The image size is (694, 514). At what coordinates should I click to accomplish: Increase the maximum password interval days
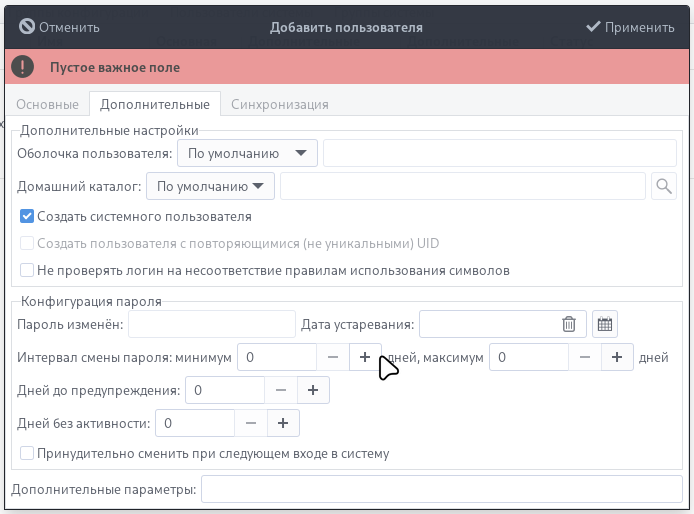(x=617, y=357)
